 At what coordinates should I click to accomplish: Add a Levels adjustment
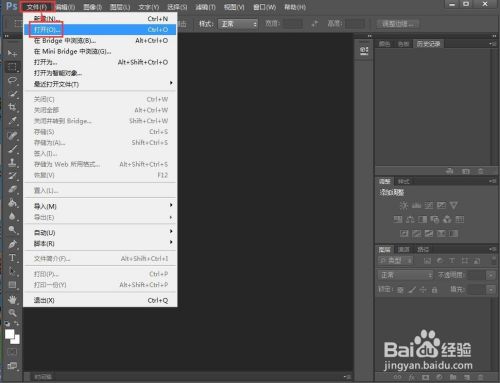pos(416,205)
